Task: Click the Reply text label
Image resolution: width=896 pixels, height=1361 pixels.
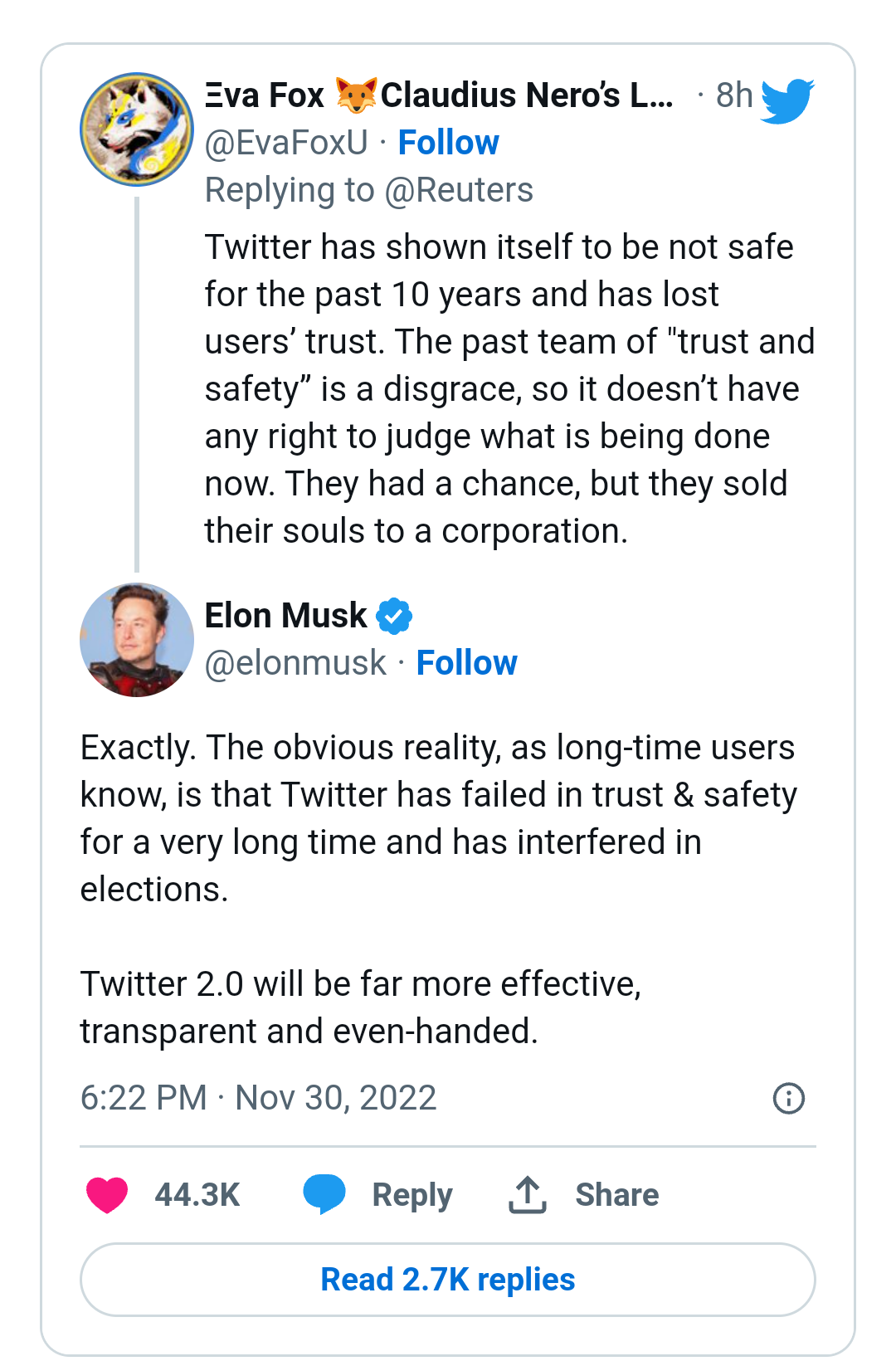Action: click(x=412, y=1195)
